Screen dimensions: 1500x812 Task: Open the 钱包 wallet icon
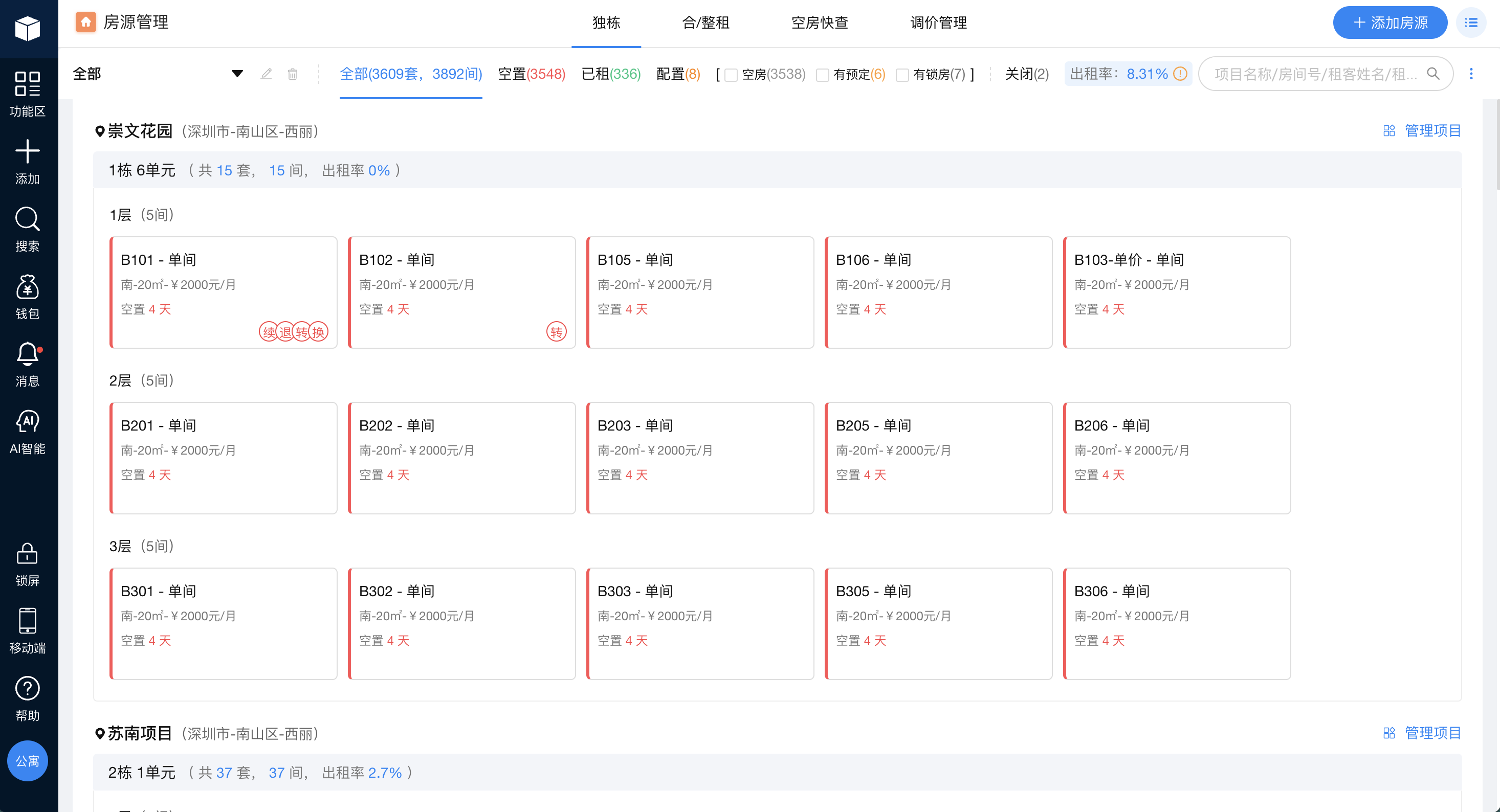pyautogui.click(x=27, y=286)
